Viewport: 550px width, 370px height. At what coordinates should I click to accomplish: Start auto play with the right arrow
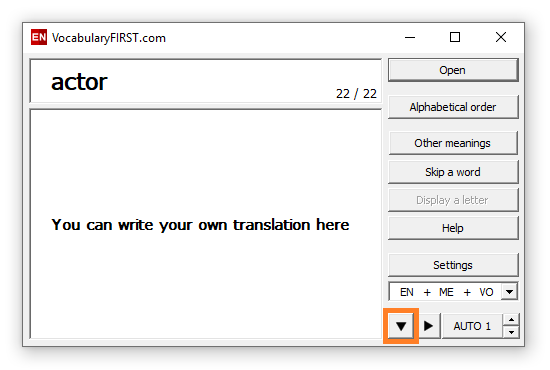pyautogui.click(x=428, y=326)
